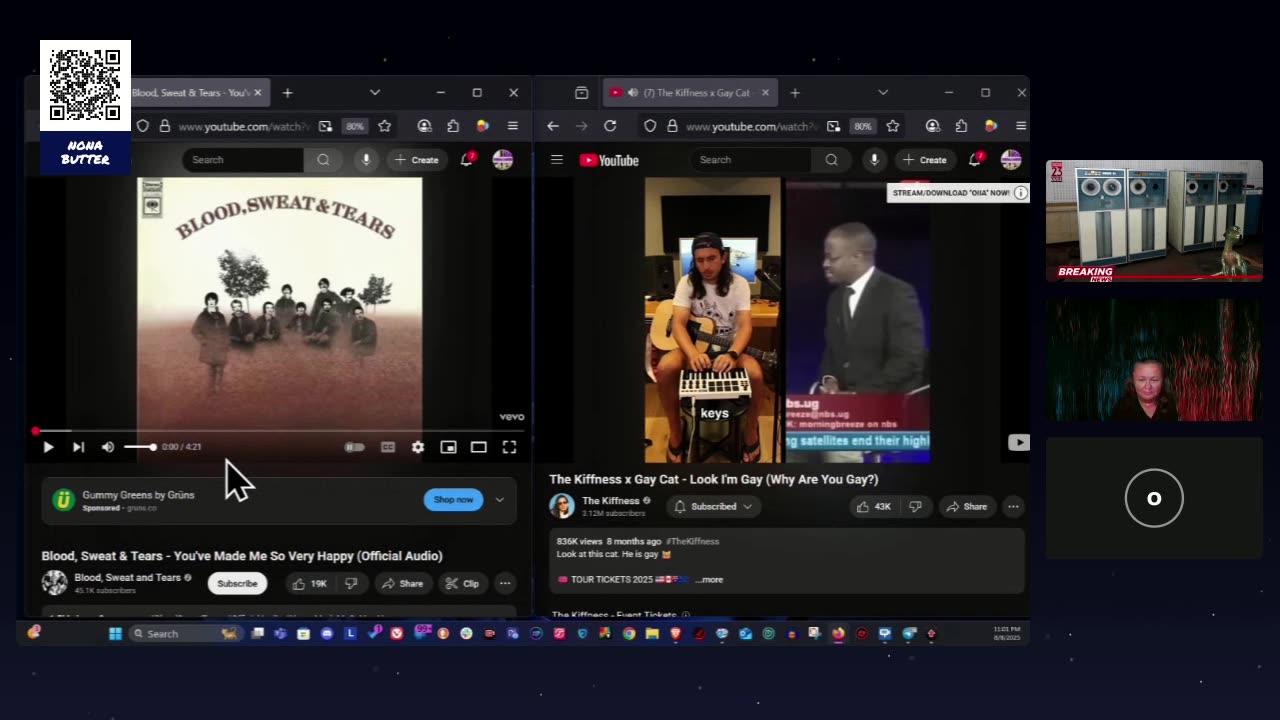Image resolution: width=1280 pixels, height=720 pixels.
Task: Open account icon in right browser toolbar
Action: click(933, 127)
